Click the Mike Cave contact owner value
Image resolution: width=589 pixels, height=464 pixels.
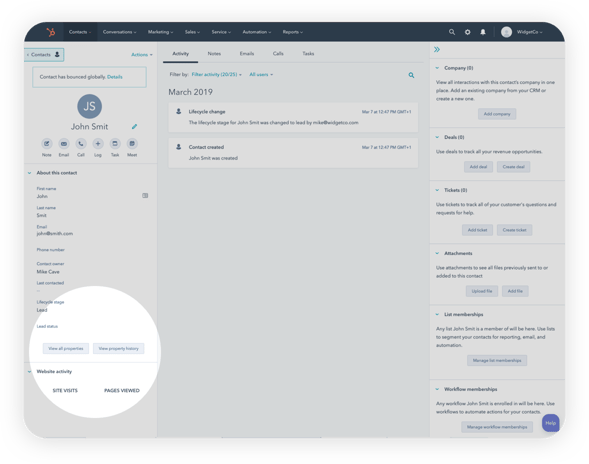click(48, 272)
